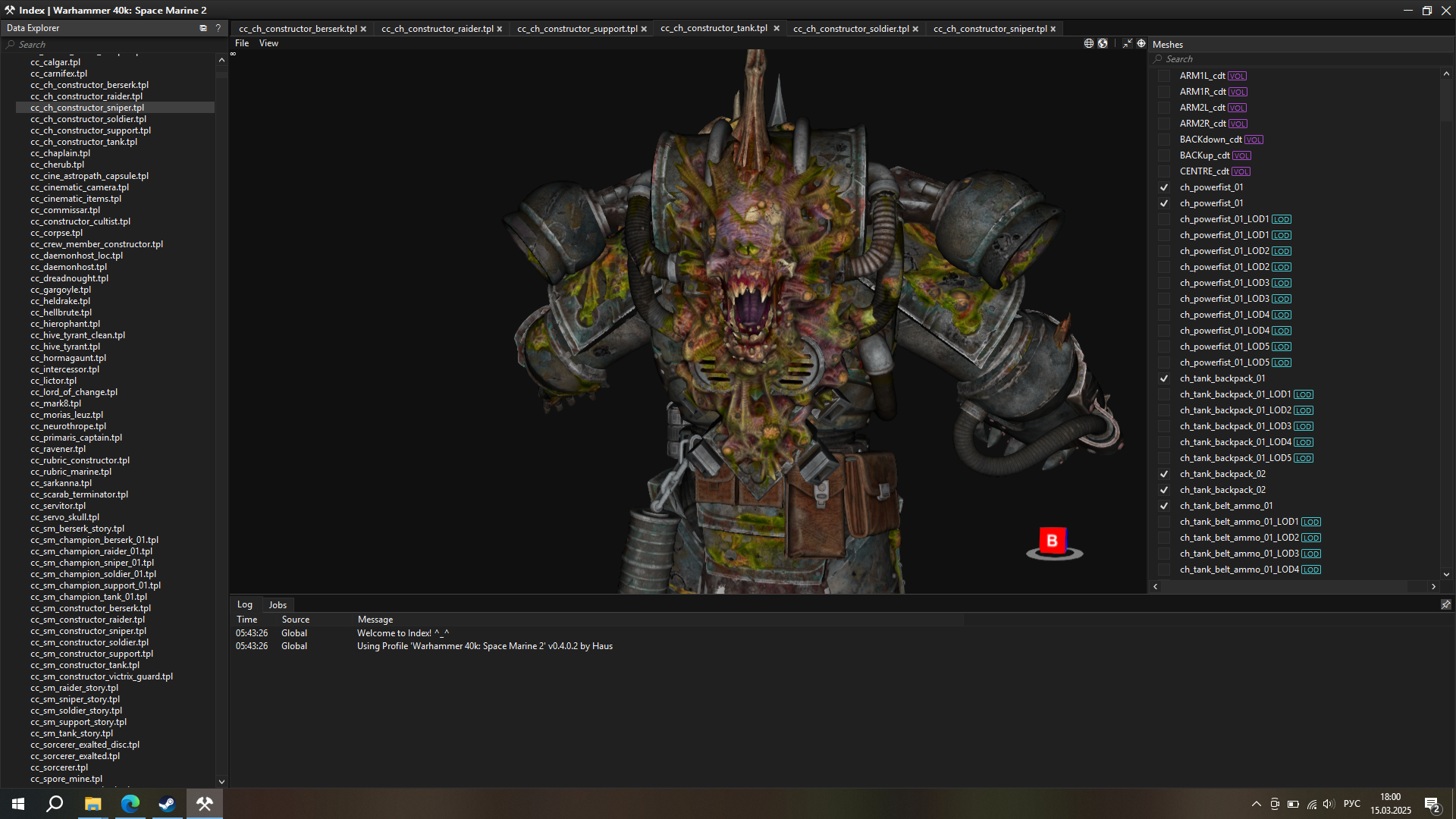Click Data Explorer scrollbar up arrow
The image size is (1456, 819).
[x=221, y=60]
